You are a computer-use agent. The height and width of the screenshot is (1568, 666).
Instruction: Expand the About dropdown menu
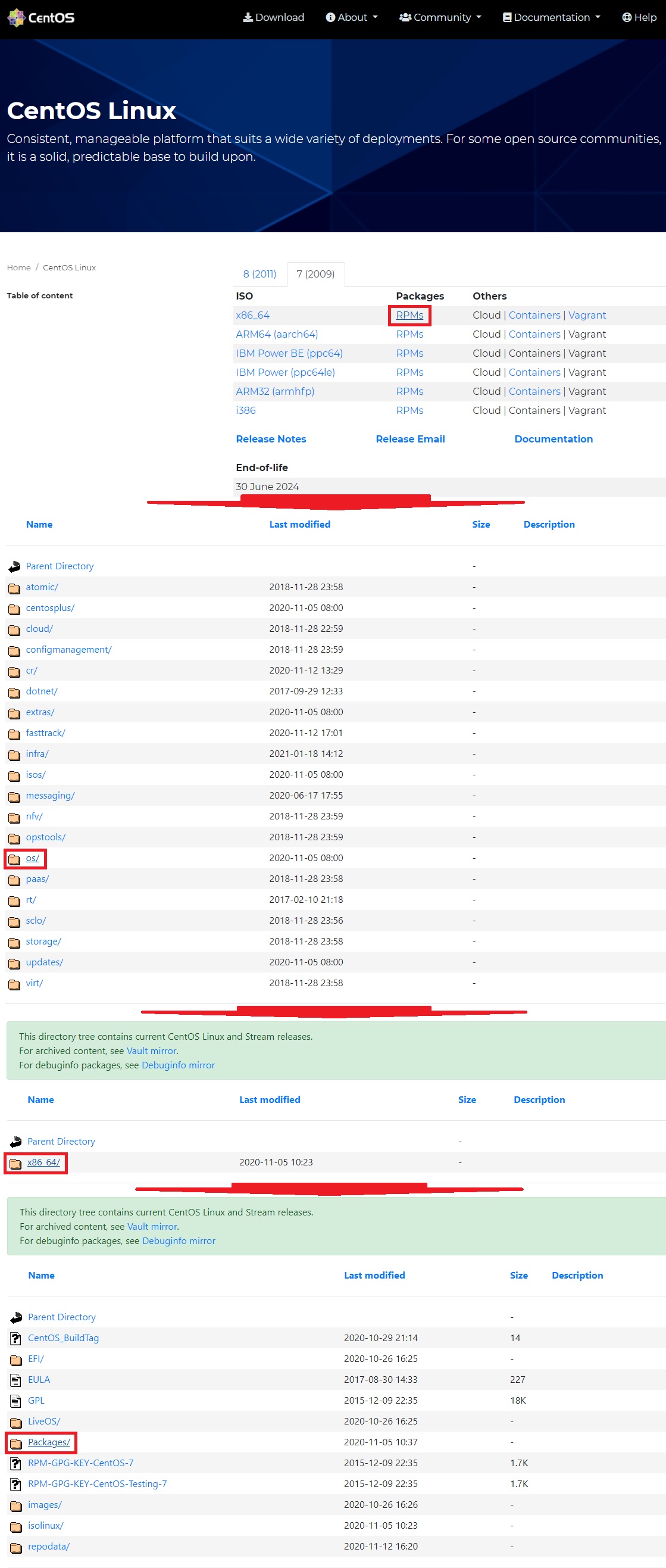[x=352, y=18]
